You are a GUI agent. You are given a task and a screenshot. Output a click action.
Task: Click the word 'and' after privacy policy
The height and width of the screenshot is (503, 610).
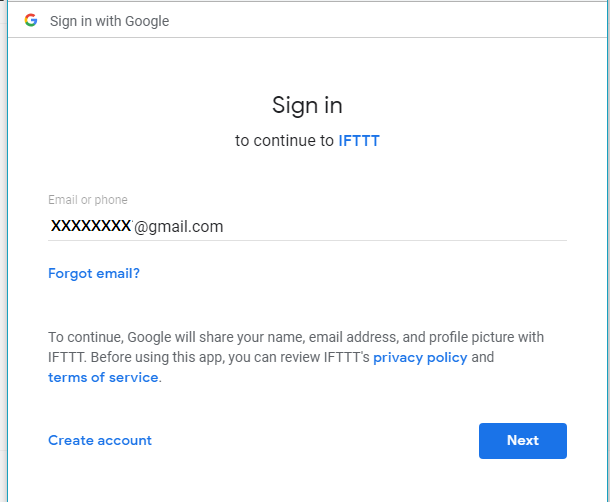(x=483, y=357)
